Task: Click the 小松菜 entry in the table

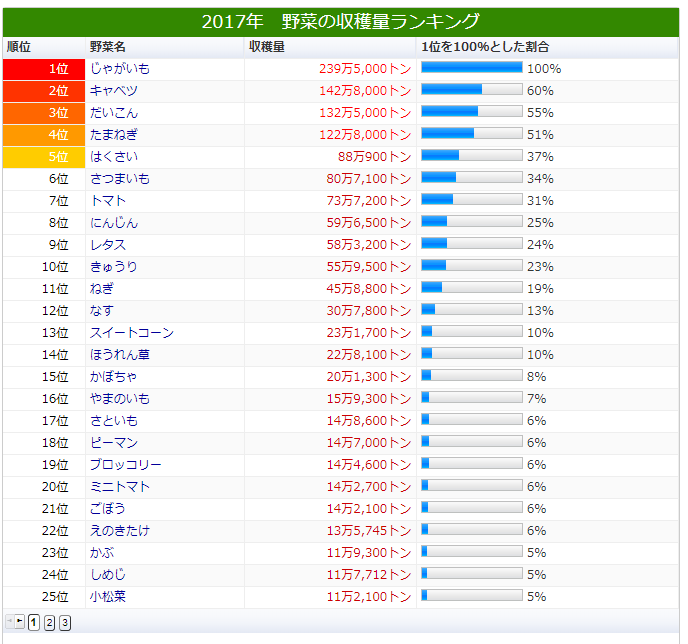Action: 107,597
